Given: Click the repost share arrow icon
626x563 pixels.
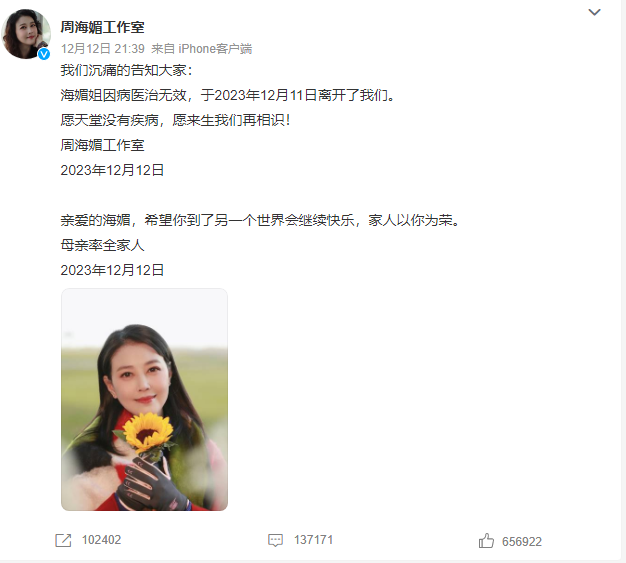Looking at the screenshot, I should [x=63, y=541].
